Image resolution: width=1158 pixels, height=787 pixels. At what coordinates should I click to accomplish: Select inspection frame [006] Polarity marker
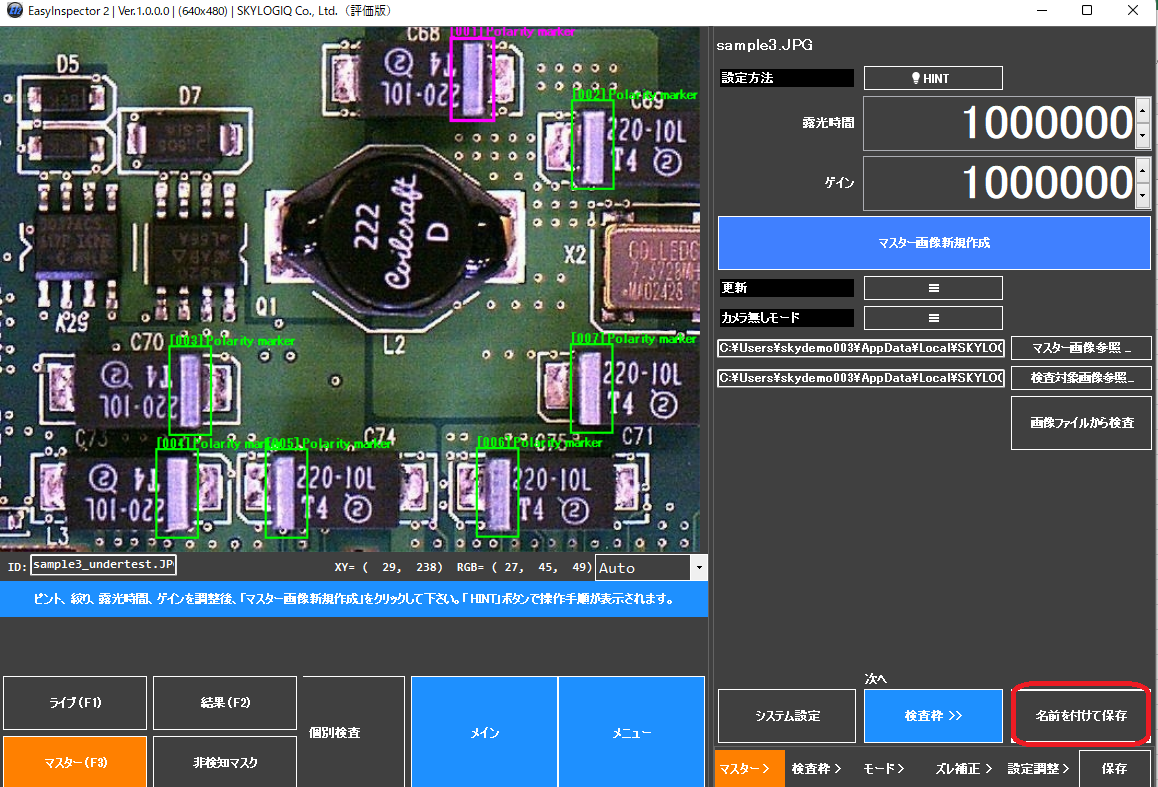click(x=497, y=492)
